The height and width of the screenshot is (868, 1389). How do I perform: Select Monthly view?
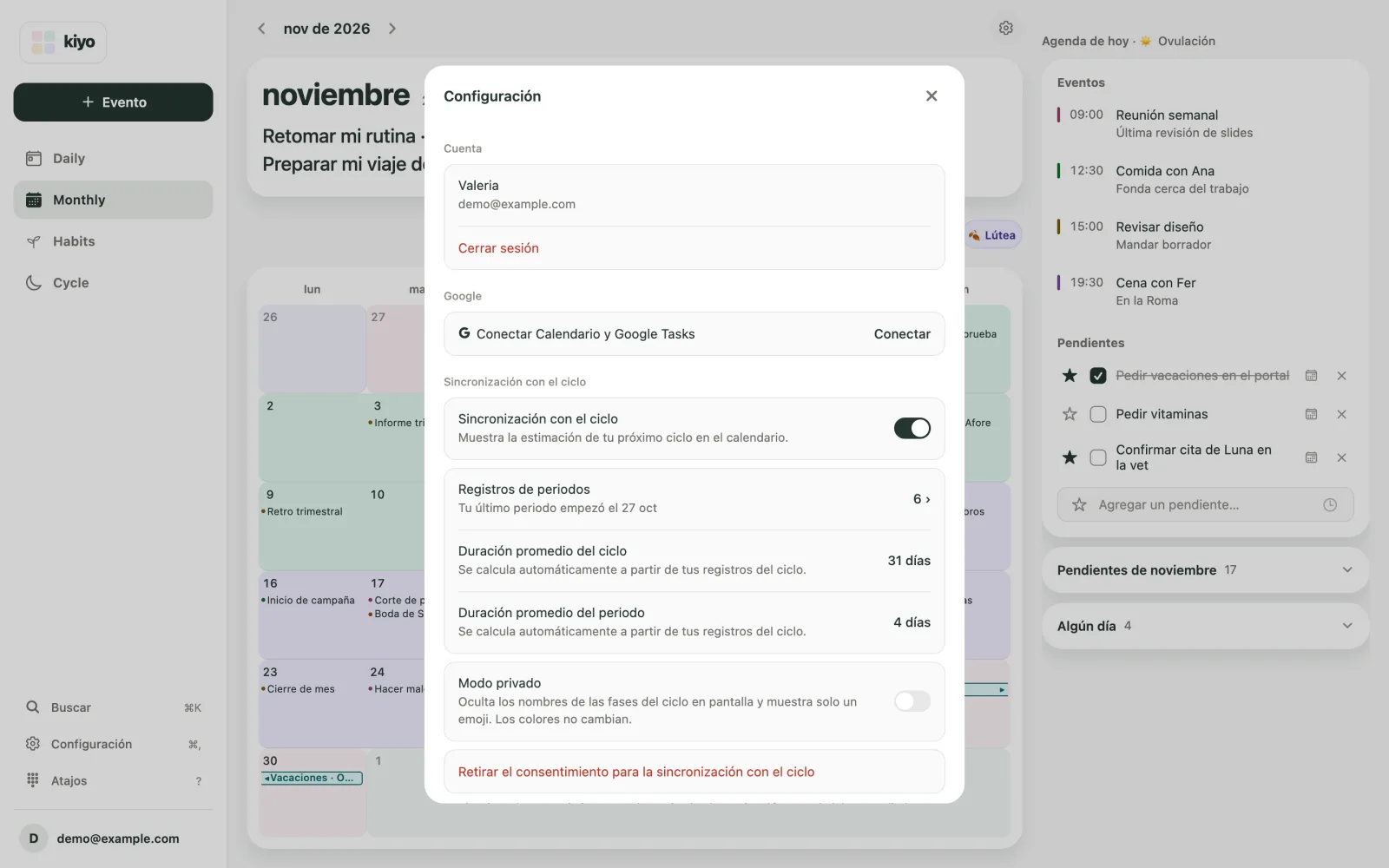click(113, 200)
